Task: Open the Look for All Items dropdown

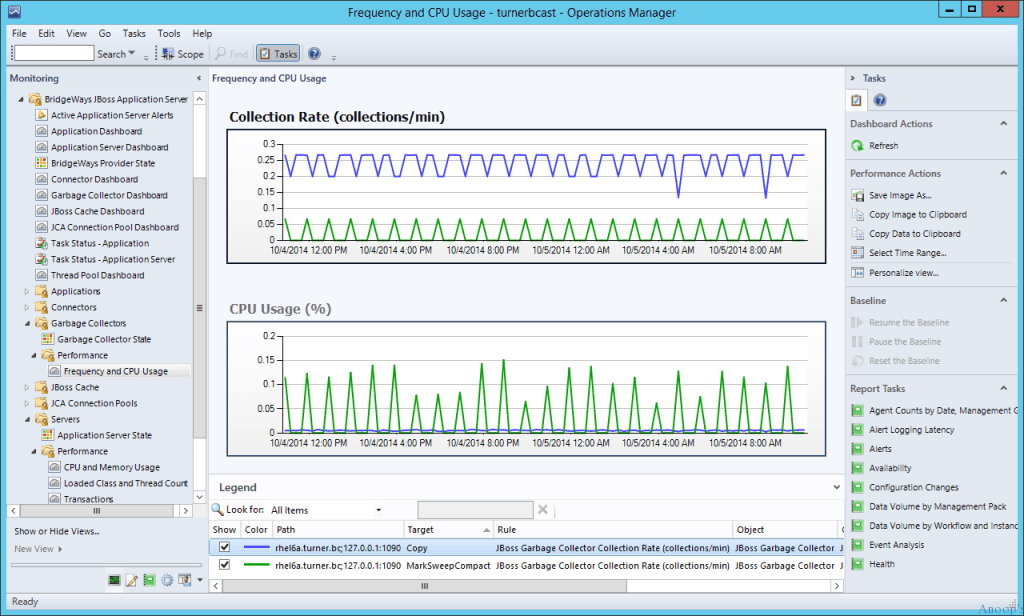Action: [378, 510]
